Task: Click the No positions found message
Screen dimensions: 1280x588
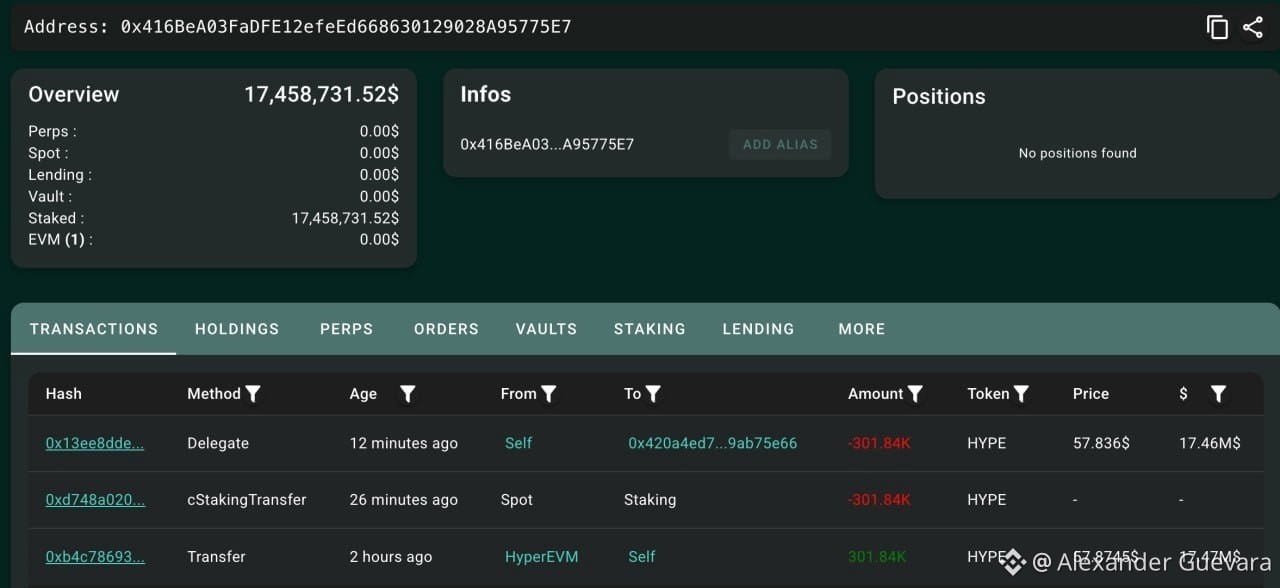Action: 1078,153
